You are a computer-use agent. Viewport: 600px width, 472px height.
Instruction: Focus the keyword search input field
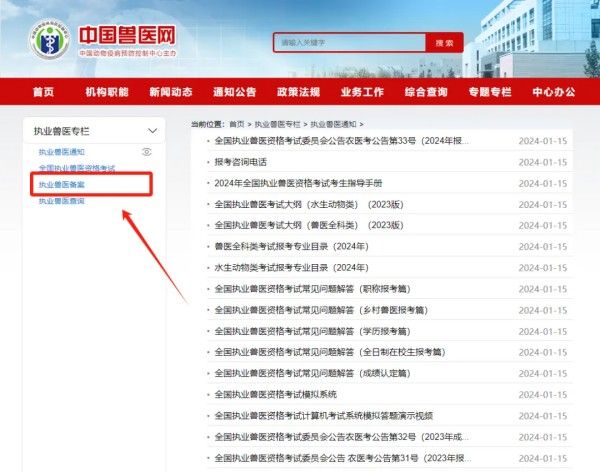(350, 43)
